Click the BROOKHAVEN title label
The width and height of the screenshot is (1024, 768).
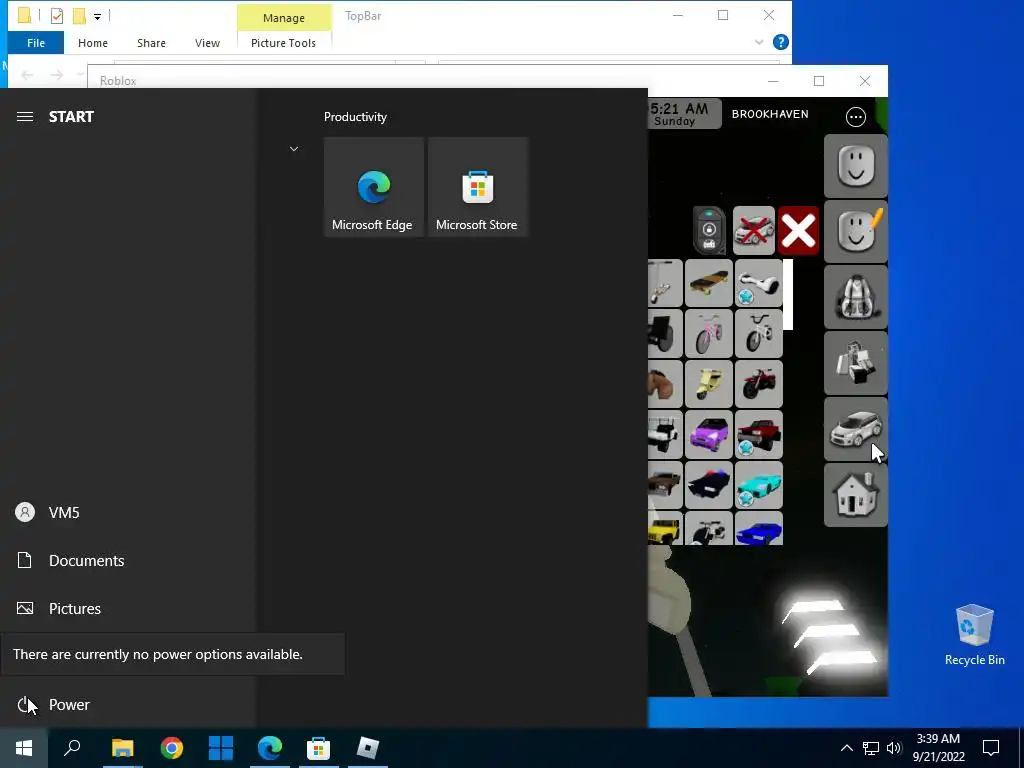[x=770, y=114]
